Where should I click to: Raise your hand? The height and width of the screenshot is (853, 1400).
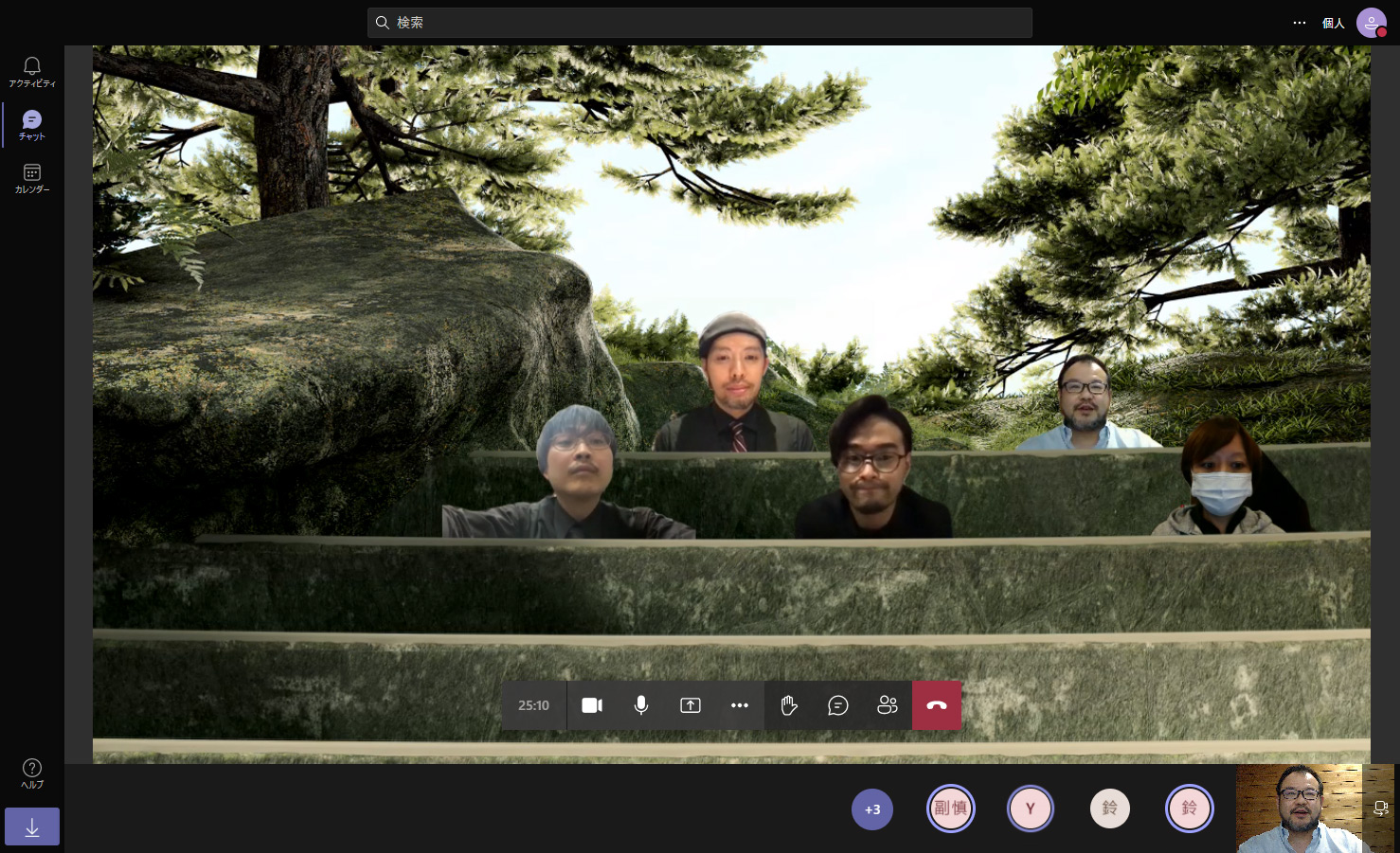coord(789,705)
